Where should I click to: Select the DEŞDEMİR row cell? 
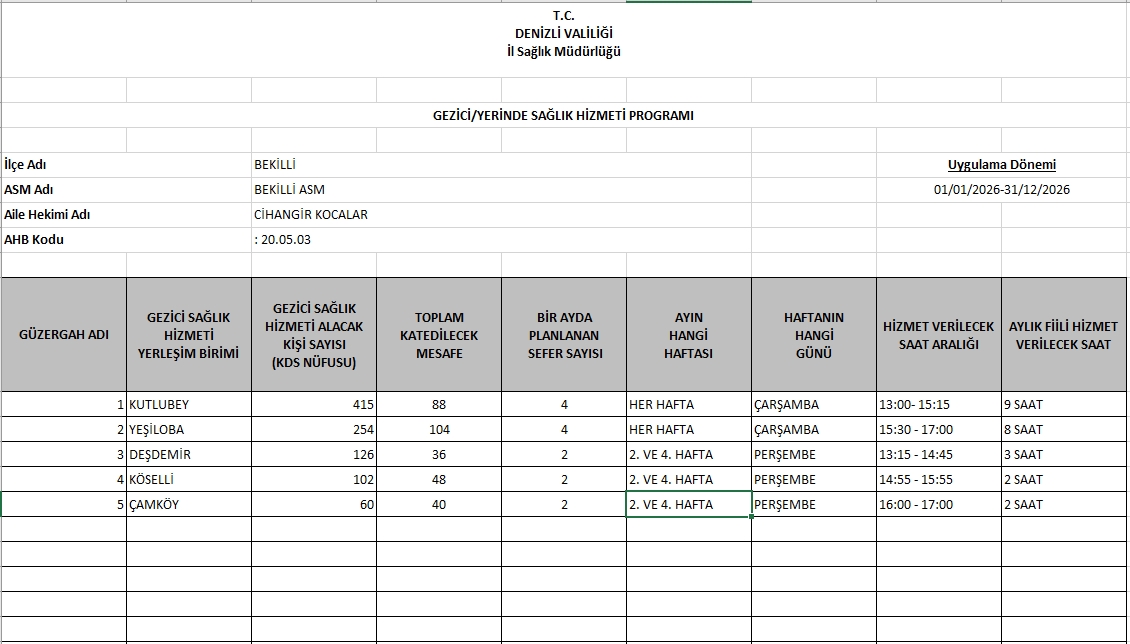click(x=188, y=455)
